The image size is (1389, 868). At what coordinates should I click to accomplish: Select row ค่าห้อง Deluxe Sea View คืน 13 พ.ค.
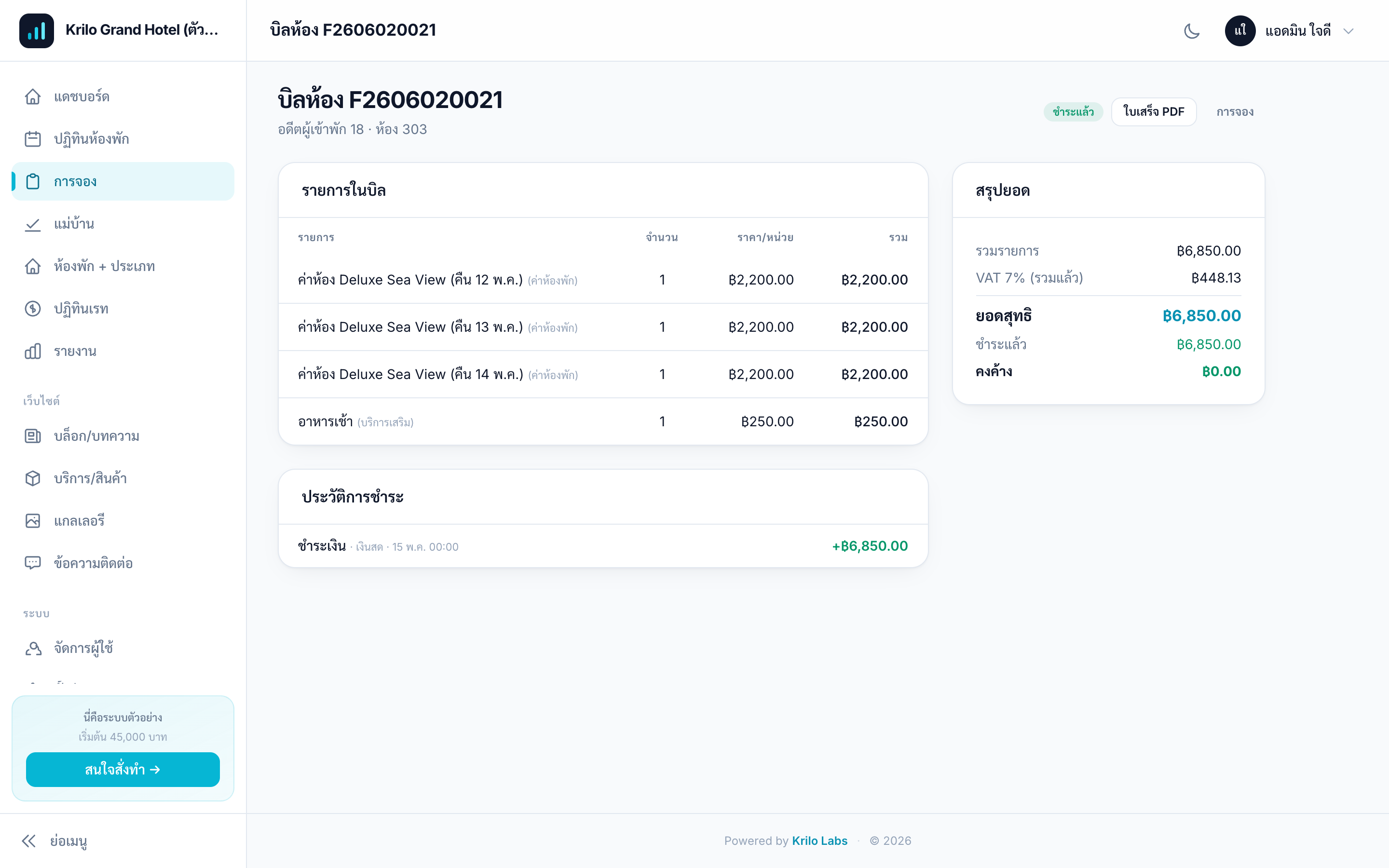coord(603,327)
